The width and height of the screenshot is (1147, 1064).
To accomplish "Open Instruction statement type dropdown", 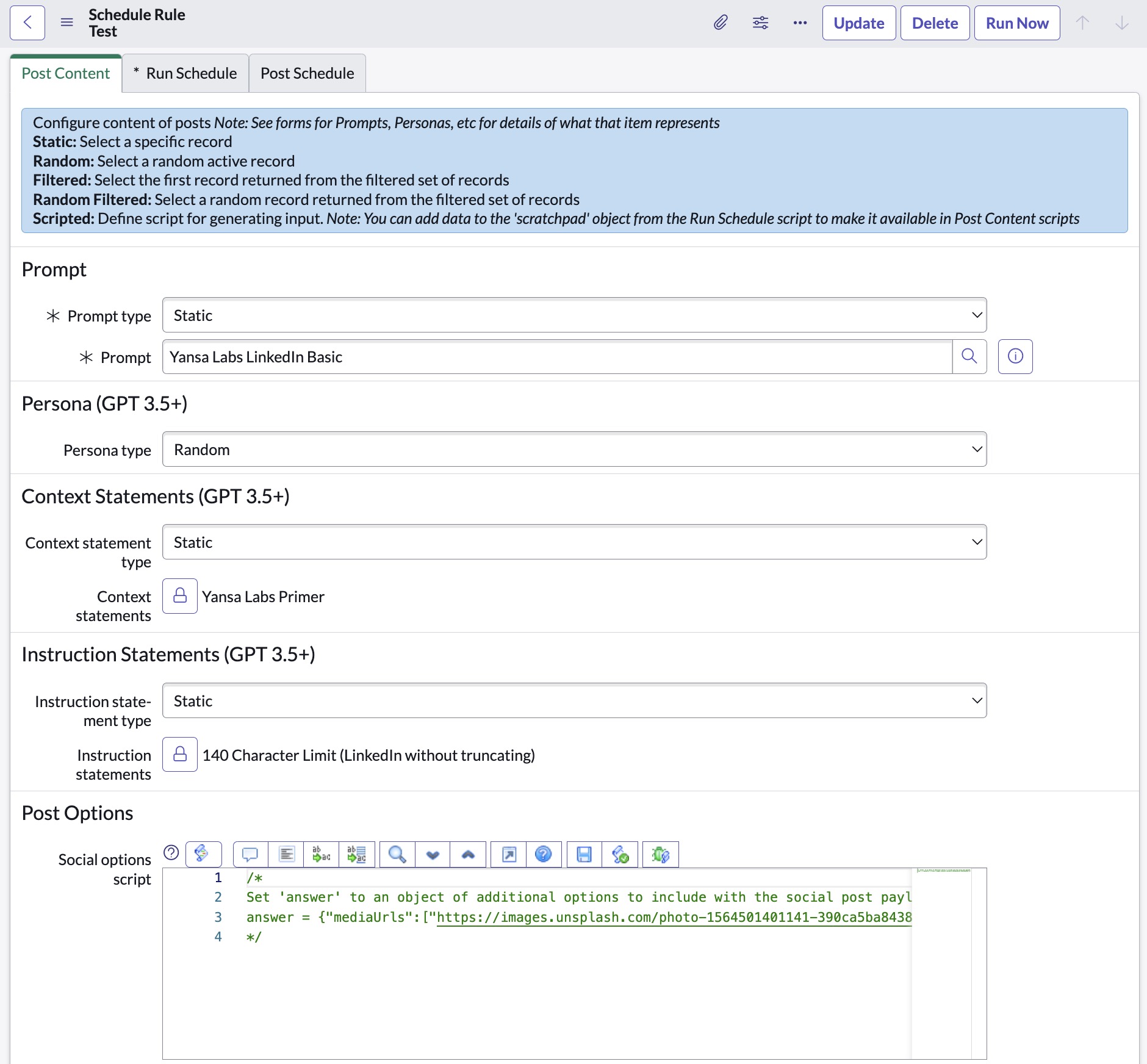I will point(574,701).
